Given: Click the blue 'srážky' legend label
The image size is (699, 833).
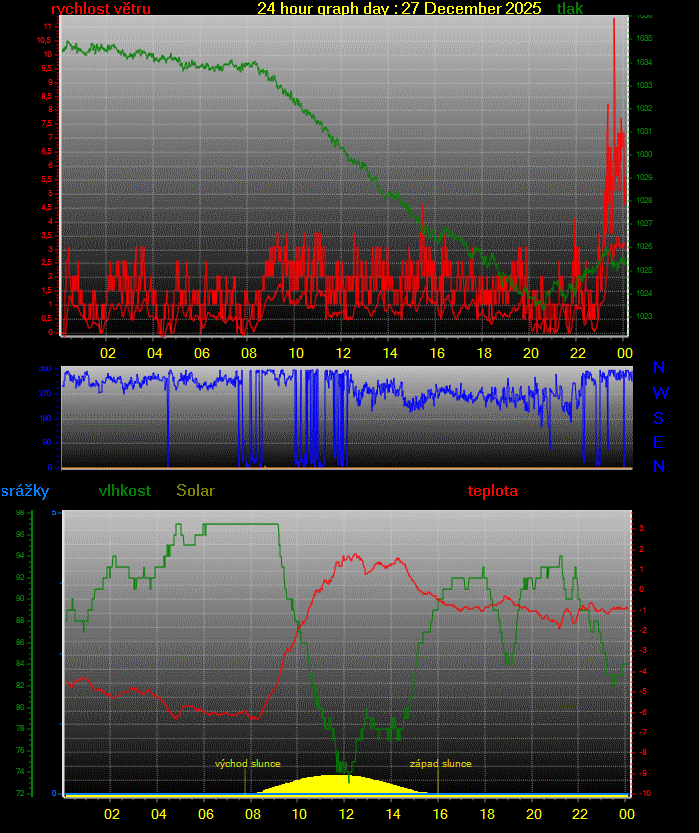Looking at the screenshot, I should [25, 491].
